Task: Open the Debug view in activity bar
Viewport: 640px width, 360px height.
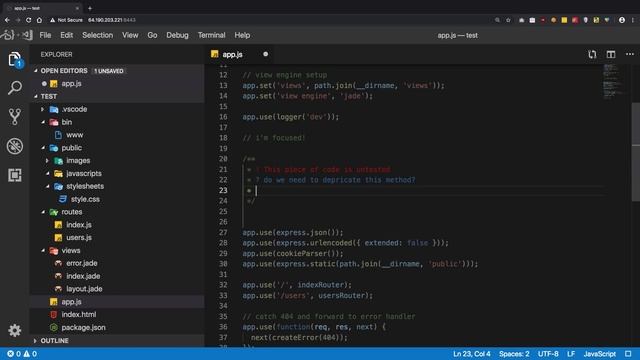Action: (15, 146)
